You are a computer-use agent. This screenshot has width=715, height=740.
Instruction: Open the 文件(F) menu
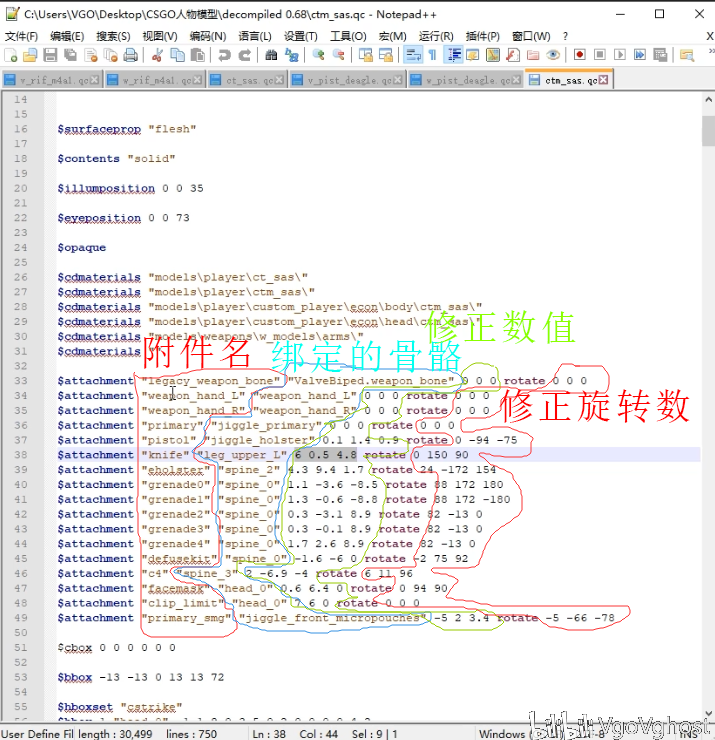tap(21, 36)
